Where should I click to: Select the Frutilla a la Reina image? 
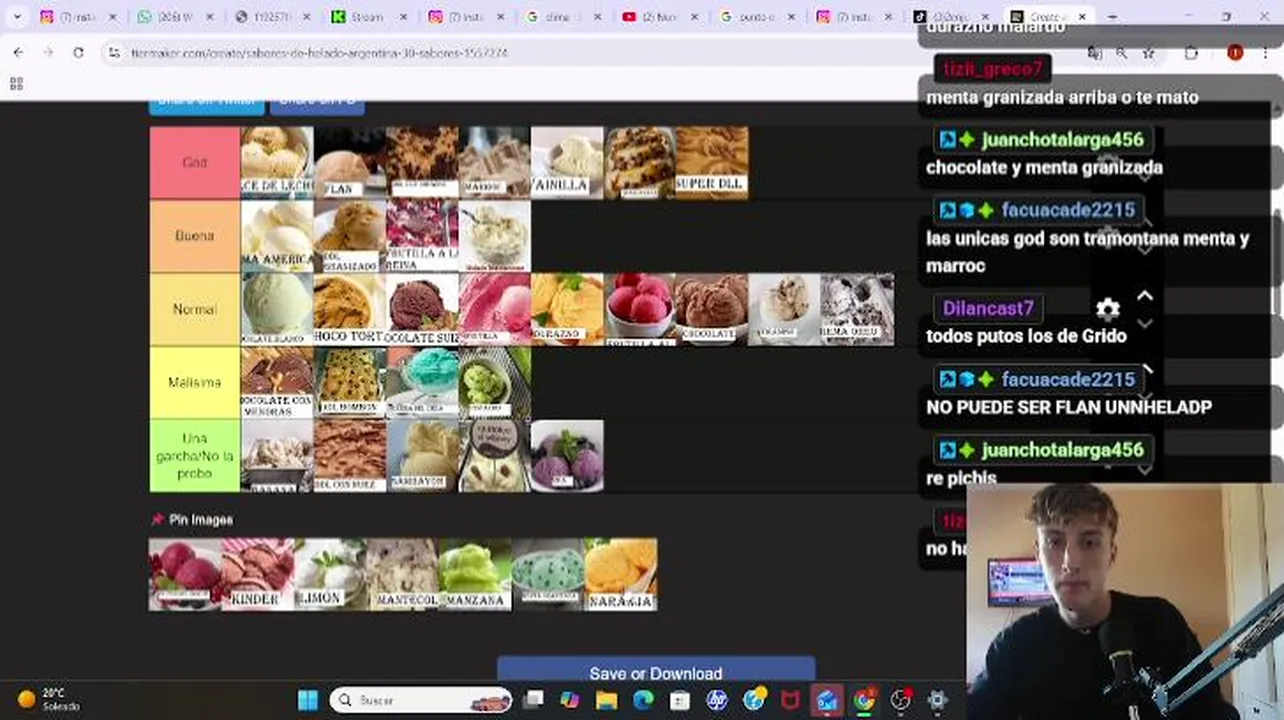[422, 236]
